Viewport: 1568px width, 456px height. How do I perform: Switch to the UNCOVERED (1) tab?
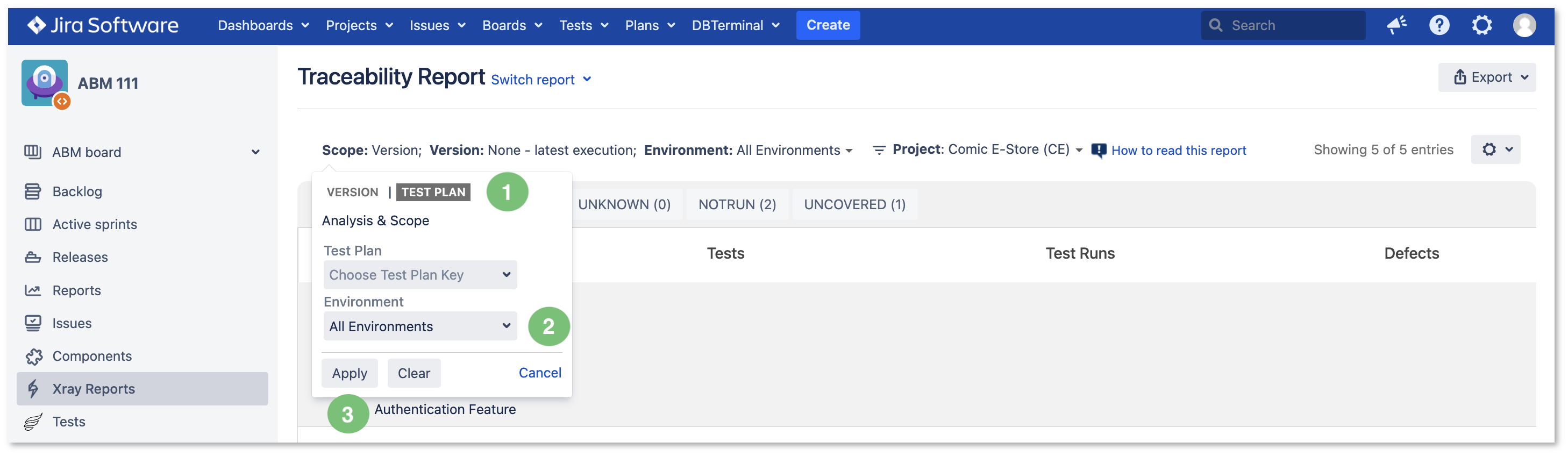(x=854, y=204)
